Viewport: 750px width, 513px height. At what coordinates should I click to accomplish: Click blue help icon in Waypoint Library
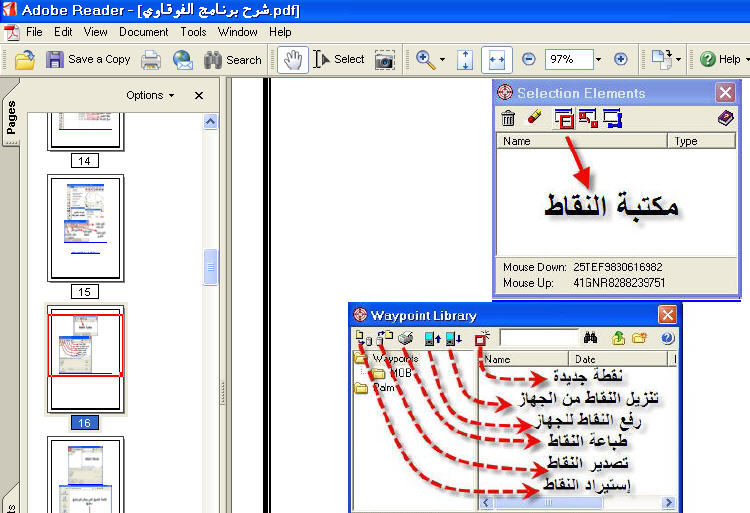tap(667, 338)
